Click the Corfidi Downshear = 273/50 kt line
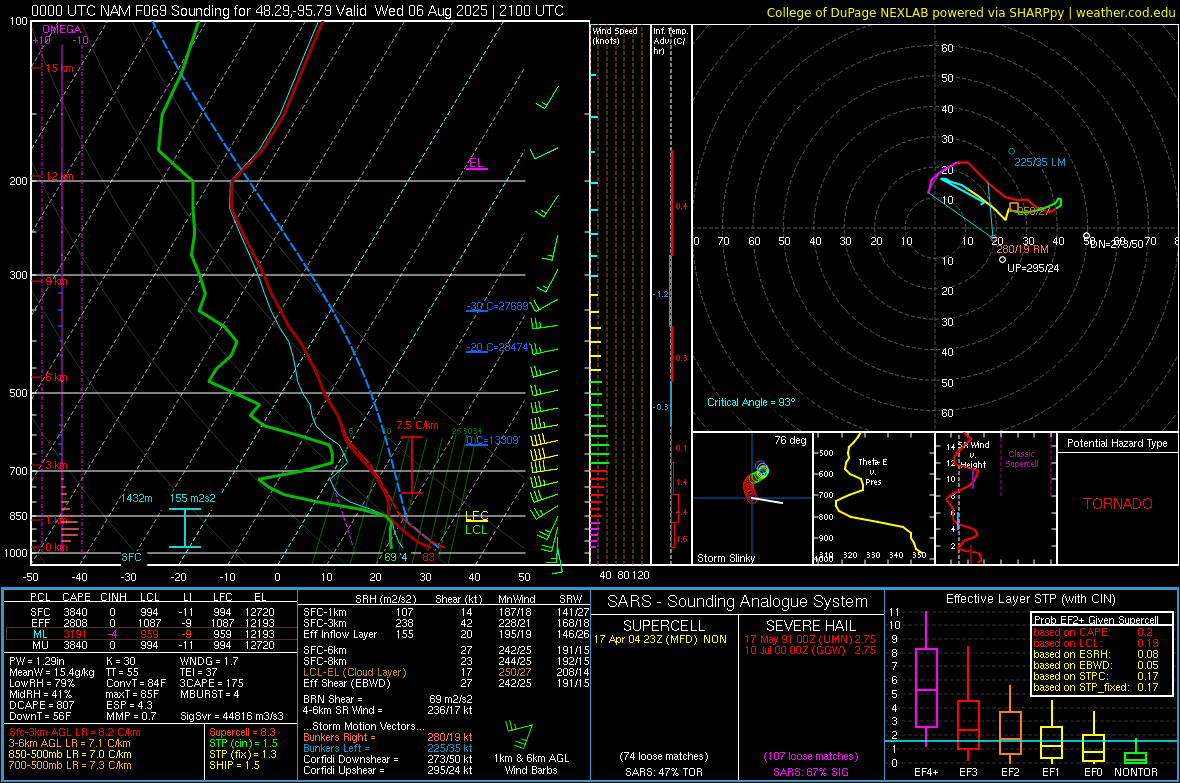This screenshot has width=1180, height=783. tap(388, 759)
